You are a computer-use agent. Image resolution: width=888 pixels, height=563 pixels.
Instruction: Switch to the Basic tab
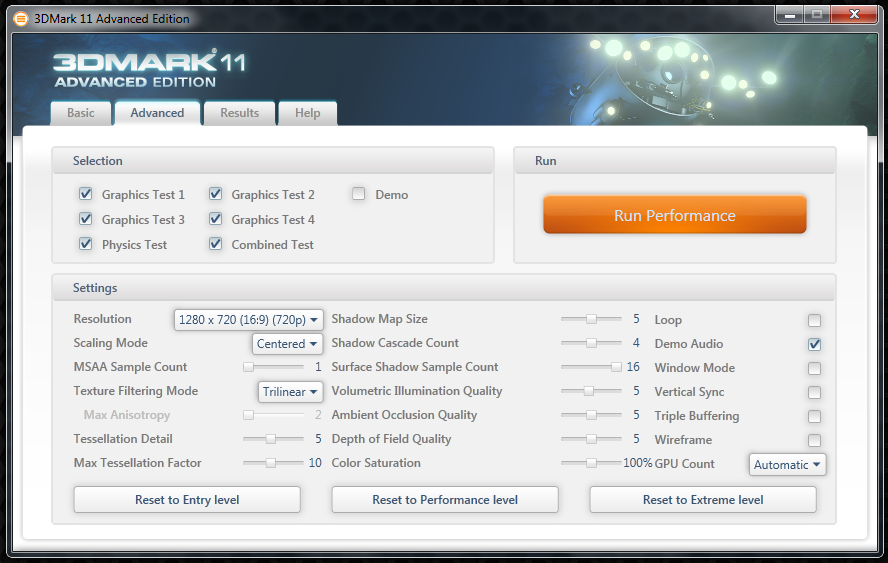80,113
